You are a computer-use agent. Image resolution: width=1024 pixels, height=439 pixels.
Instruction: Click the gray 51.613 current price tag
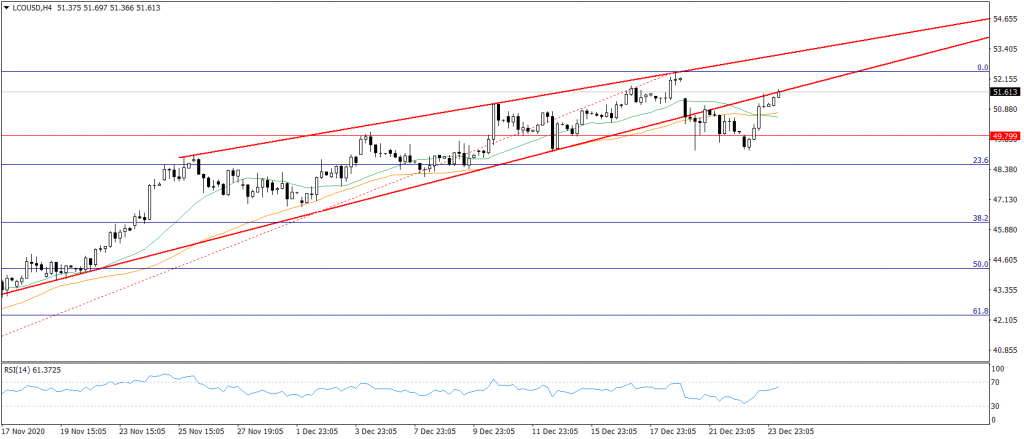point(1004,91)
